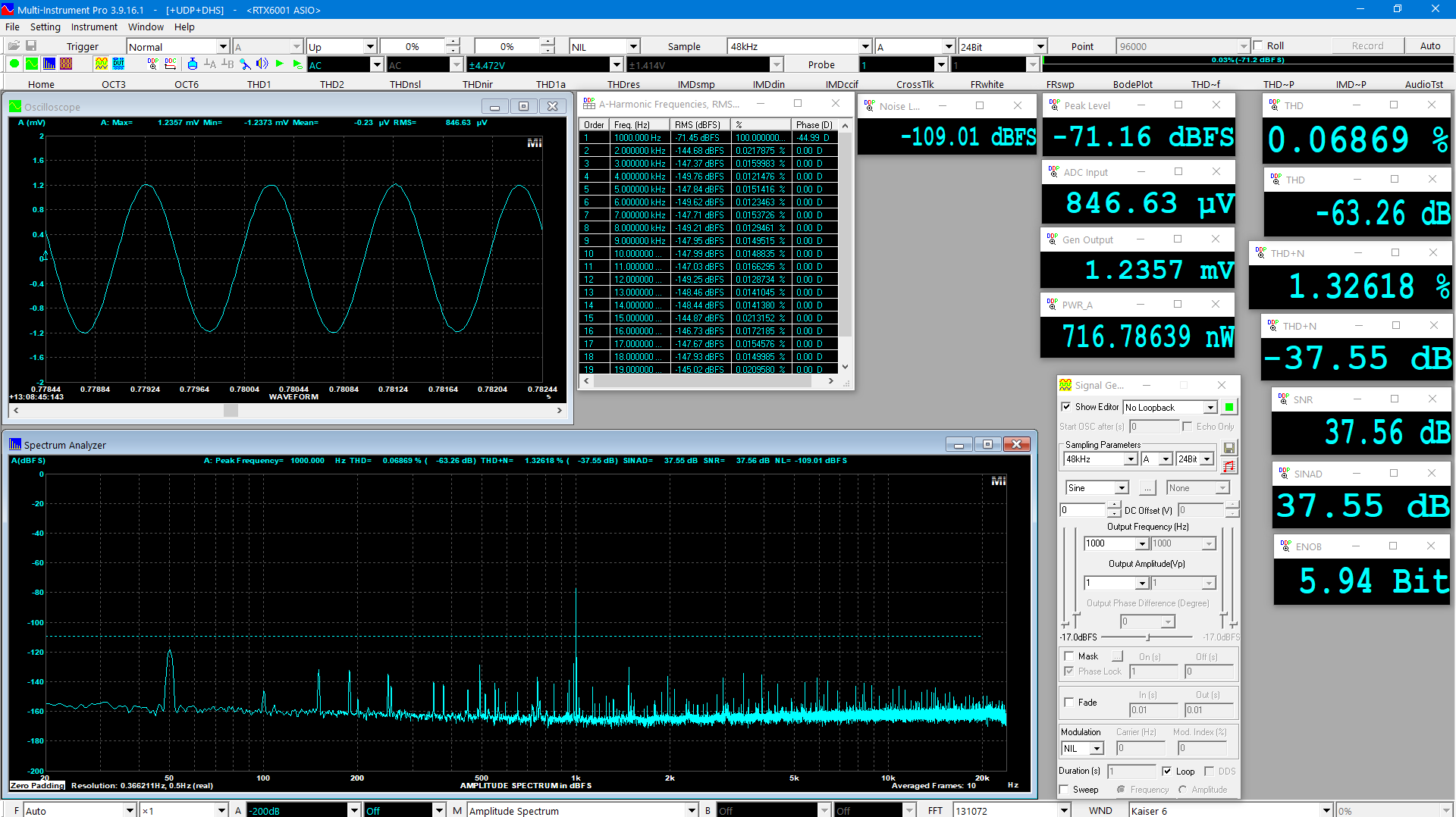Click the oscilloscope sine-wave toolbar icon

[32, 64]
